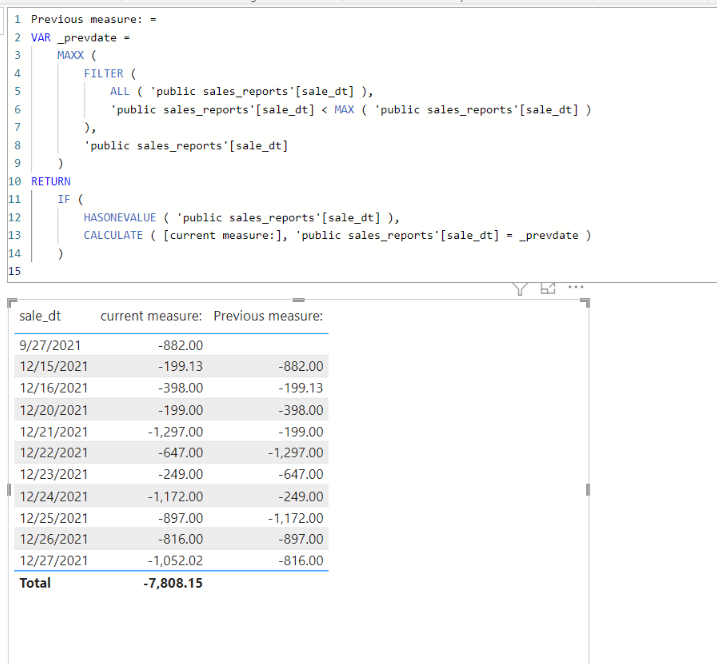Click the VAR keyword on line 2
This screenshot has width=717, height=664.
click(41, 37)
